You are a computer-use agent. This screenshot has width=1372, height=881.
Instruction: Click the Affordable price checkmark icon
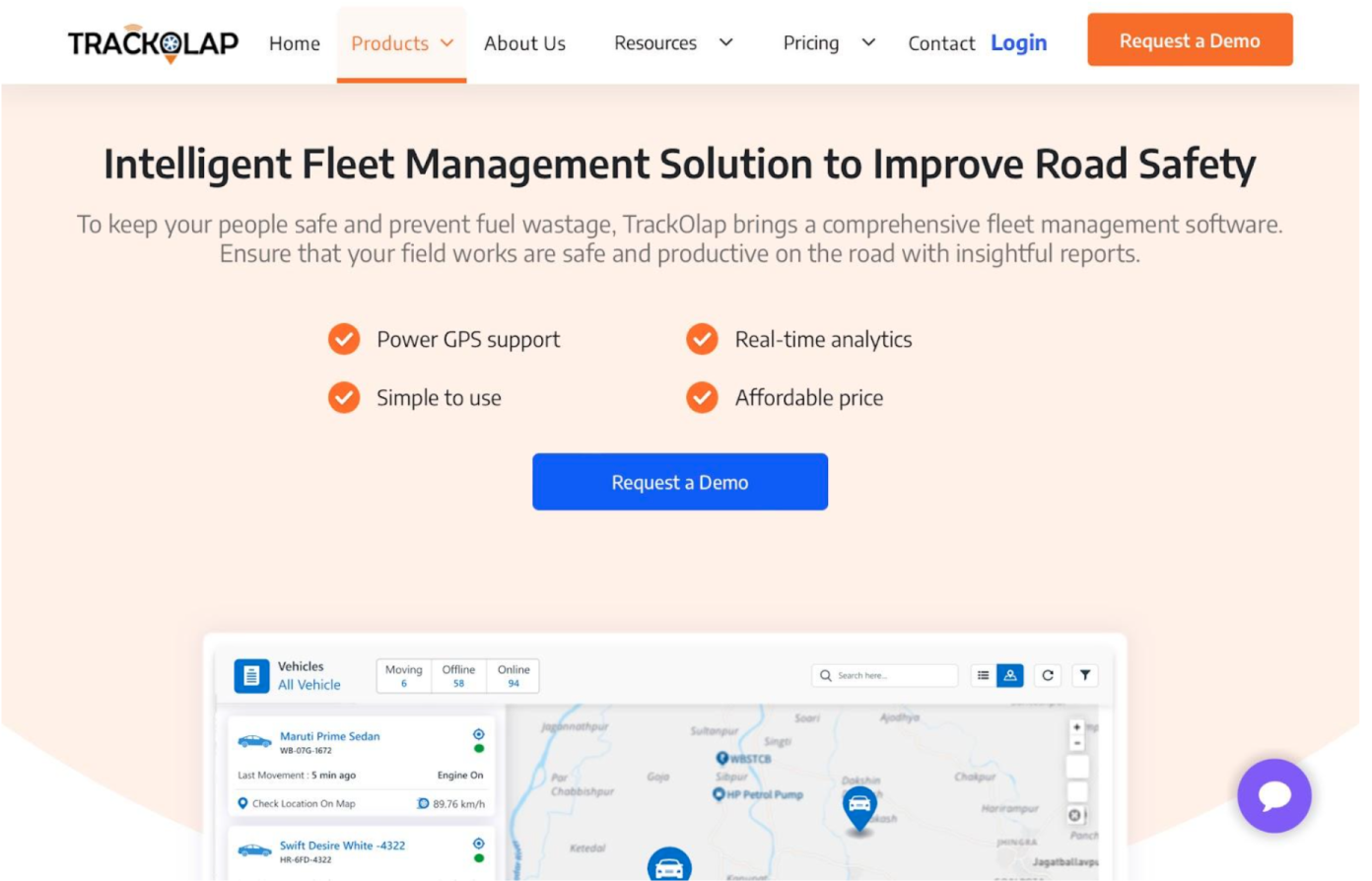pyautogui.click(x=702, y=397)
